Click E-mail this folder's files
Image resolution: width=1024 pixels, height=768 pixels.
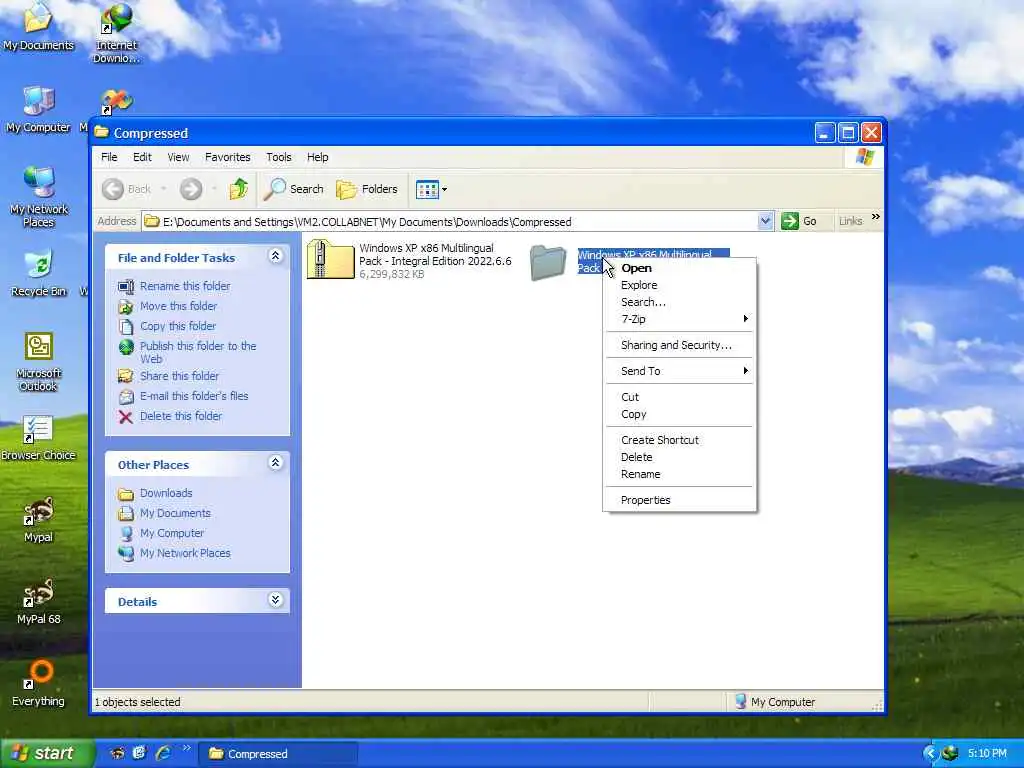coord(194,396)
